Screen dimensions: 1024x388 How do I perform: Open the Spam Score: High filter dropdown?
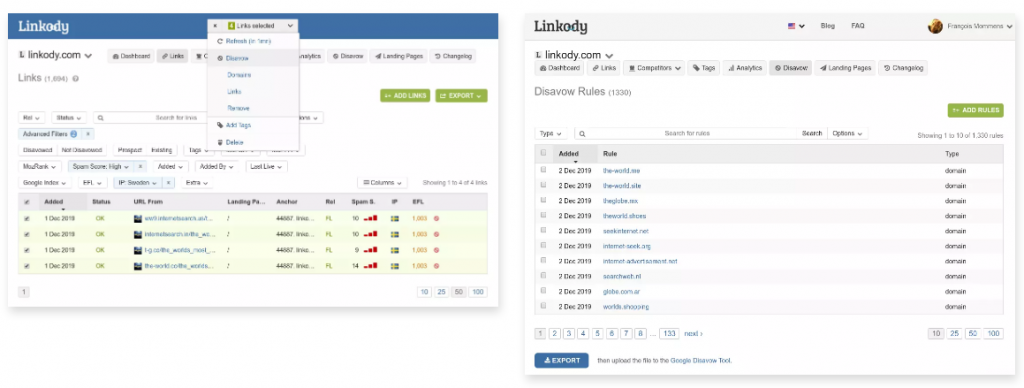[101, 167]
